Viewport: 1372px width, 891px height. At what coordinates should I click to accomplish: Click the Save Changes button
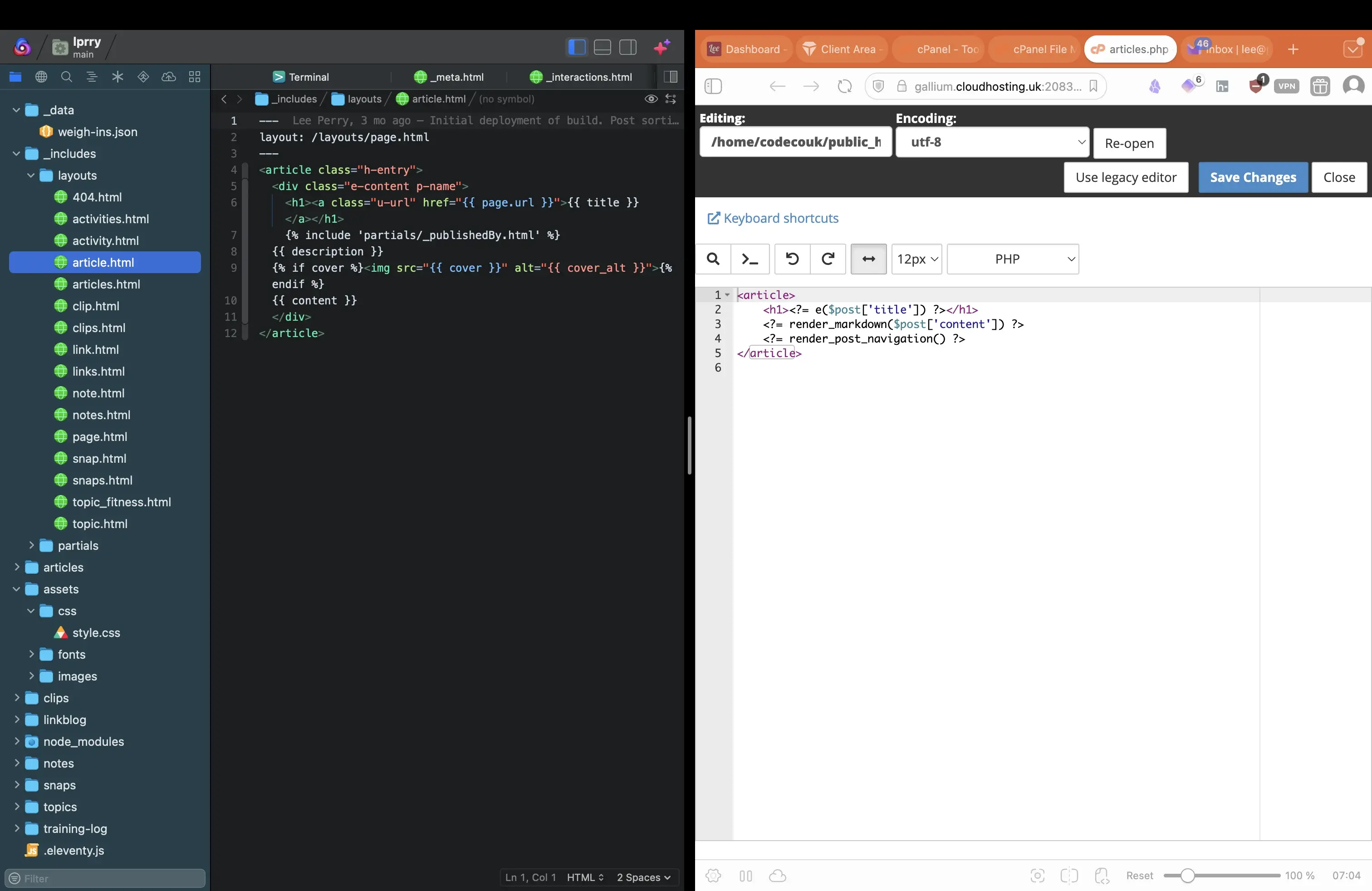[x=1253, y=177]
